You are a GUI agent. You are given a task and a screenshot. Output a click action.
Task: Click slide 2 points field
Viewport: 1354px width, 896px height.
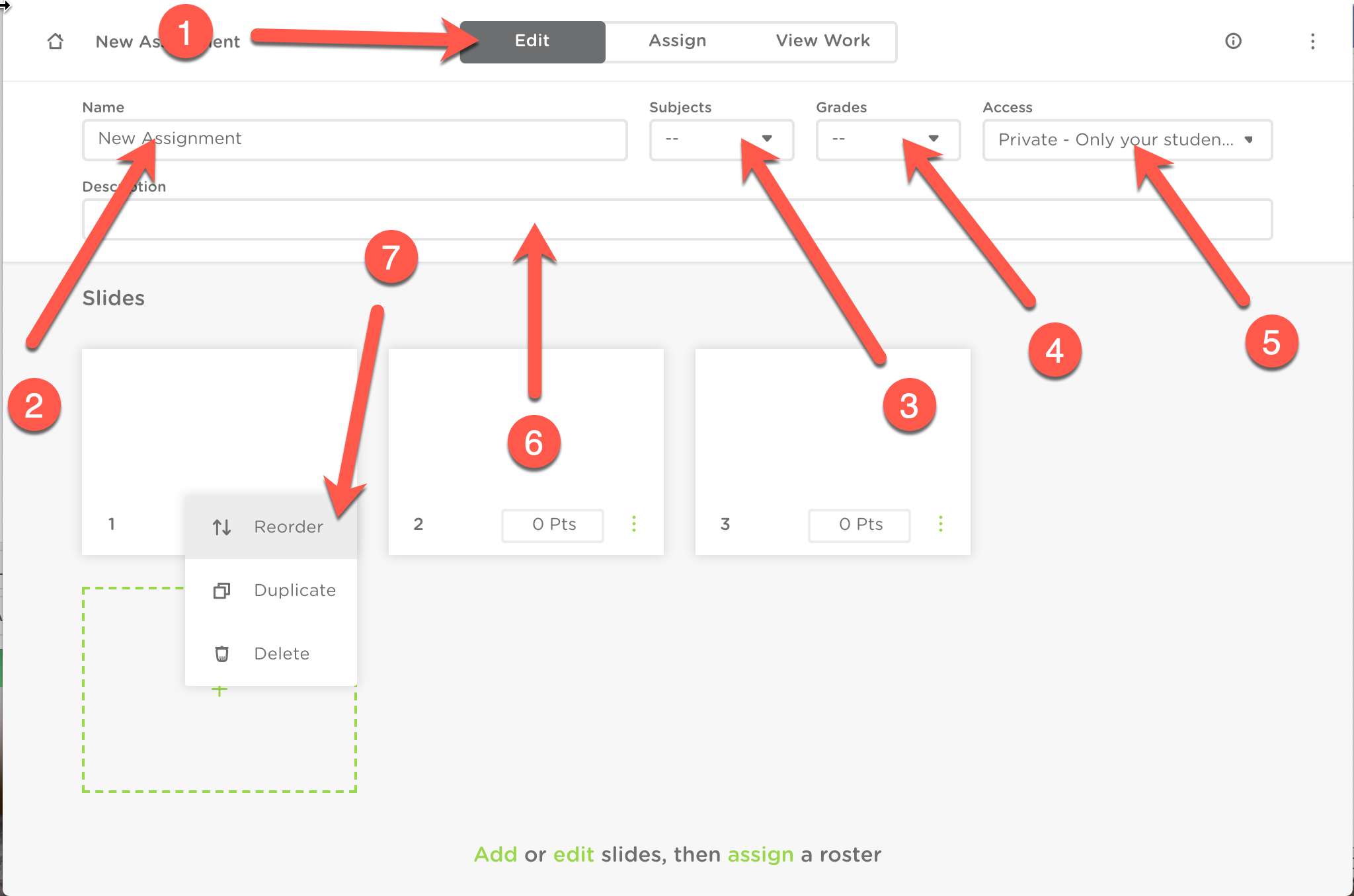click(553, 525)
